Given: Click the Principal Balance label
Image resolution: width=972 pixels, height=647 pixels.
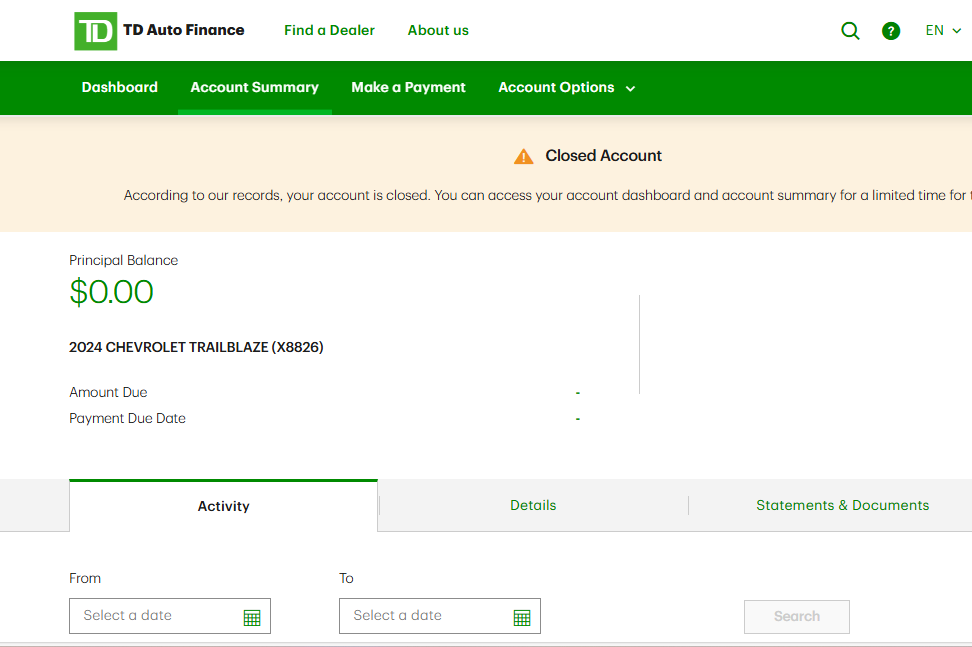Looking at the screenshot, I should [123, 260].
